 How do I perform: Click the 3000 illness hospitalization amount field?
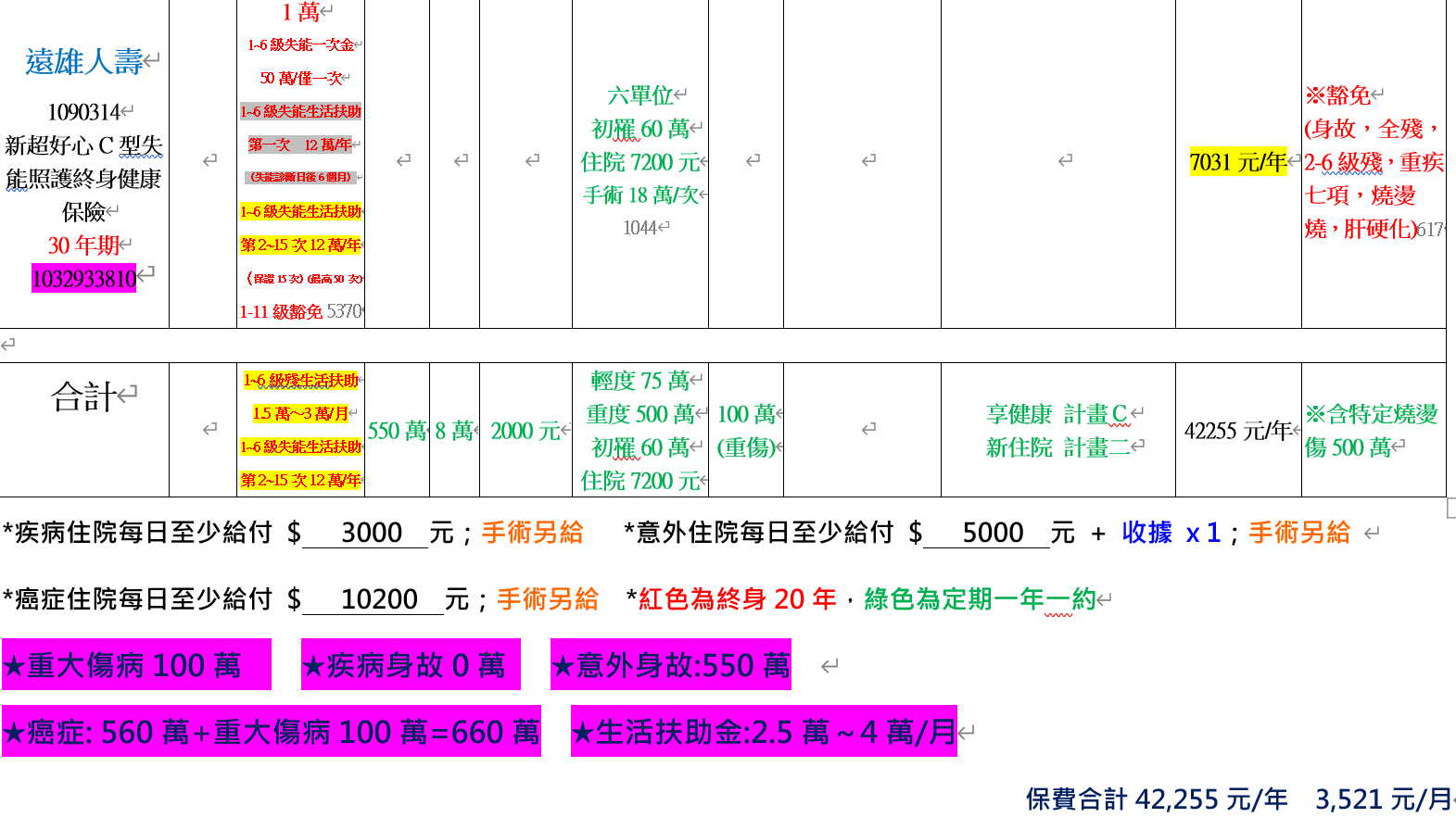point(371,533)
